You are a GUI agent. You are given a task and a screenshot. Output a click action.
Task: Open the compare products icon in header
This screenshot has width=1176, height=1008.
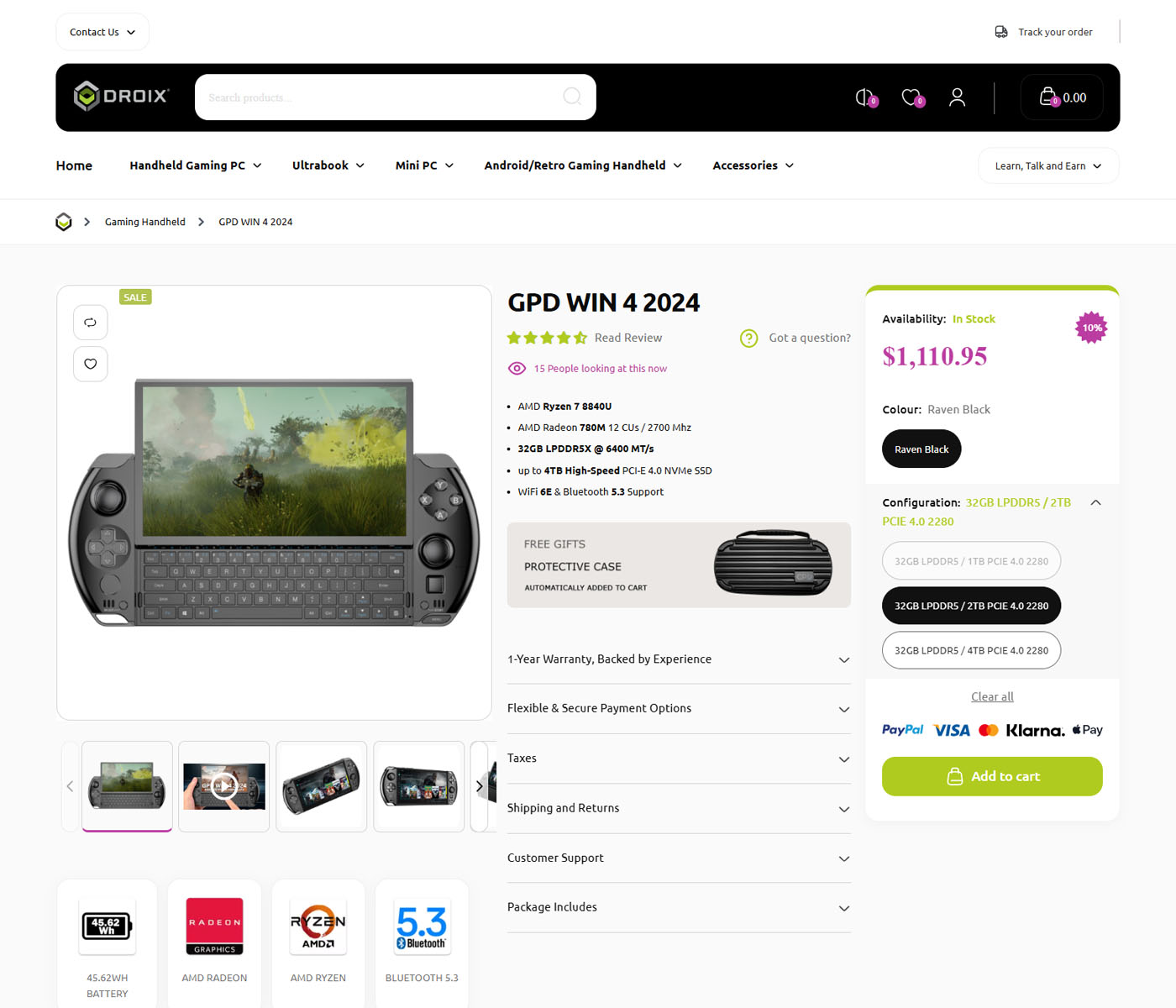(865, 97)
